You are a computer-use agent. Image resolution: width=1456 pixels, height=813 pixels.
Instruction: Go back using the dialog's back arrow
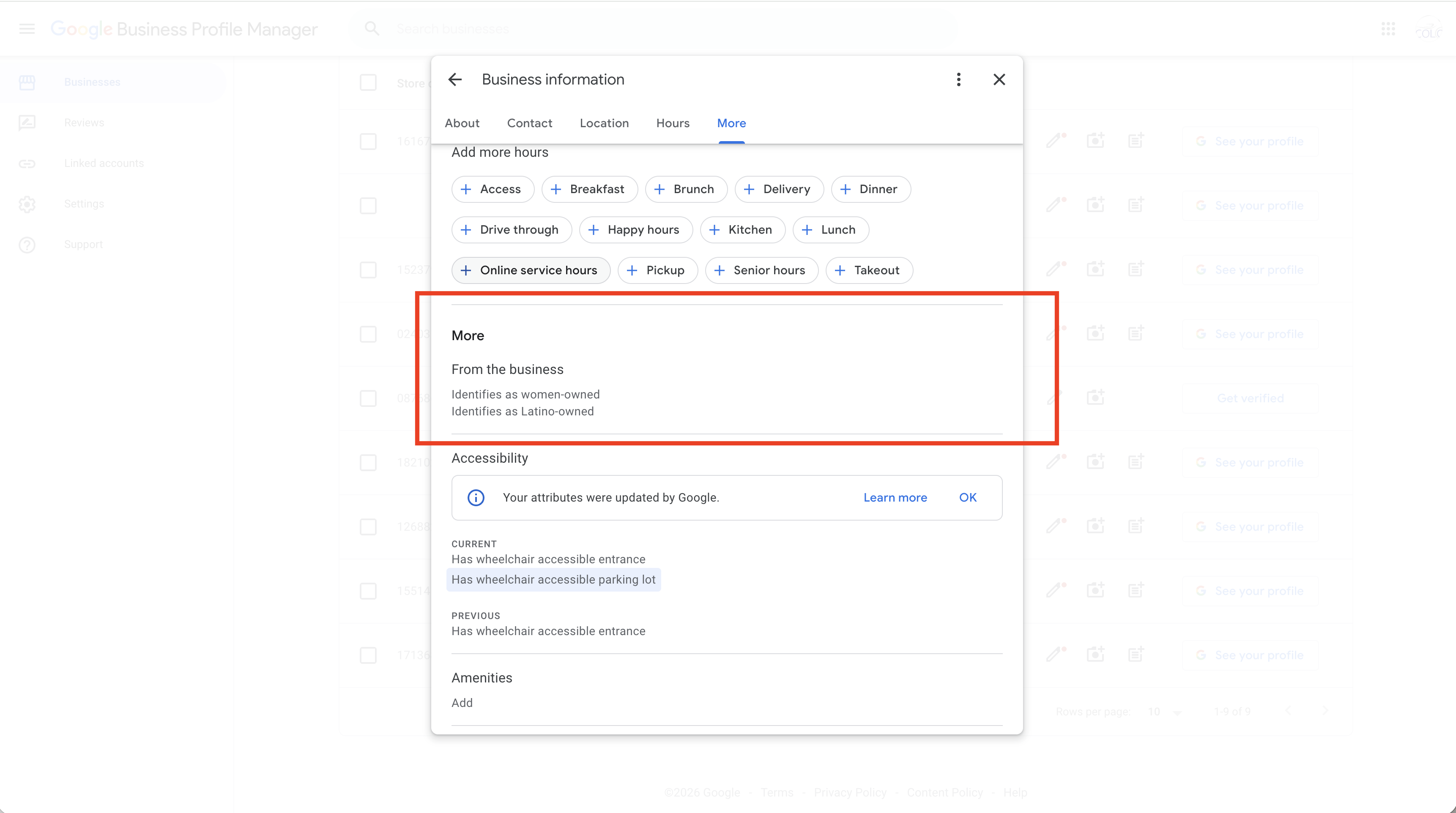coord(455,80)
